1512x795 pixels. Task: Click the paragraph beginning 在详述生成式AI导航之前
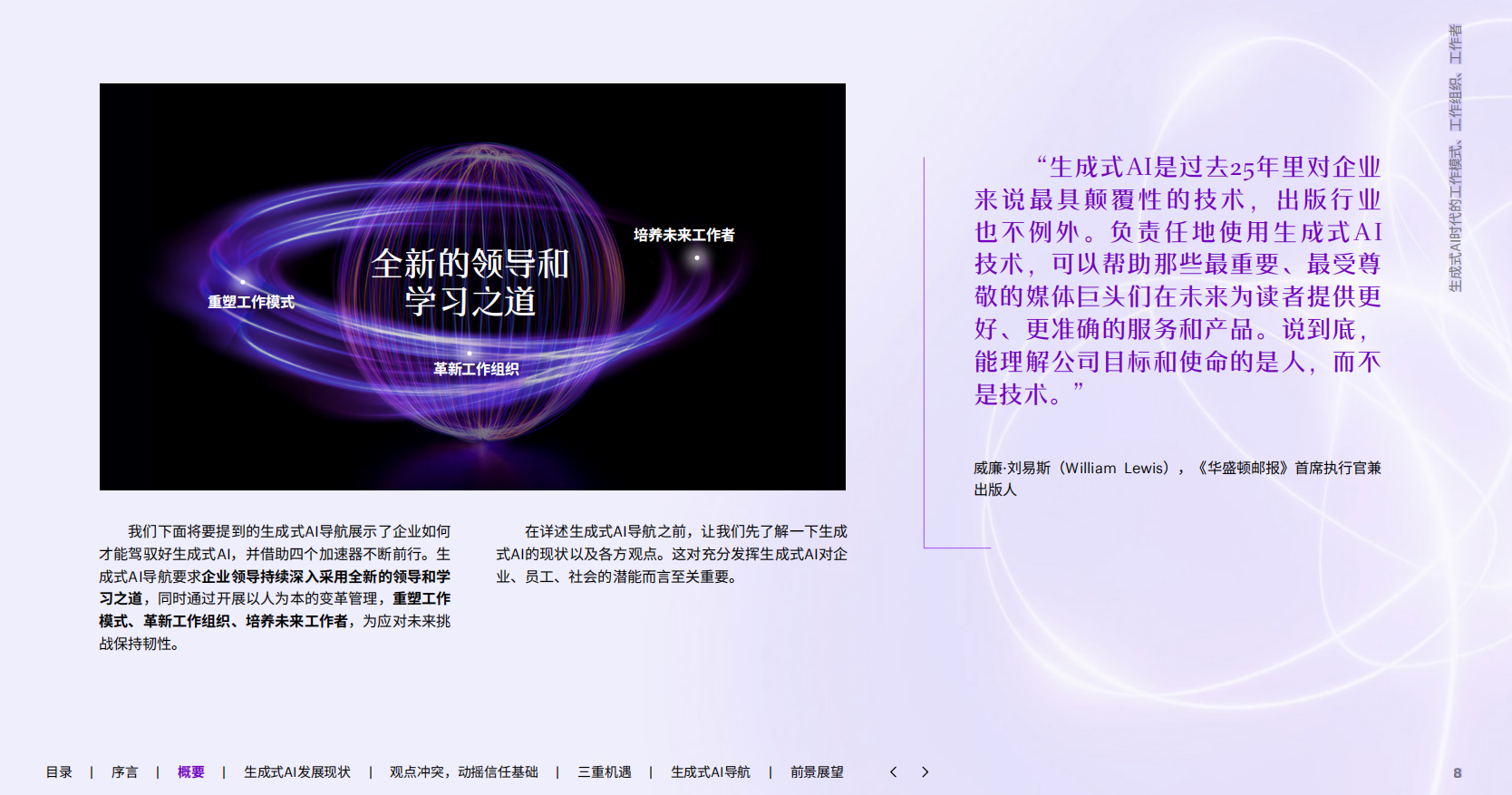(x=672, y=554)
